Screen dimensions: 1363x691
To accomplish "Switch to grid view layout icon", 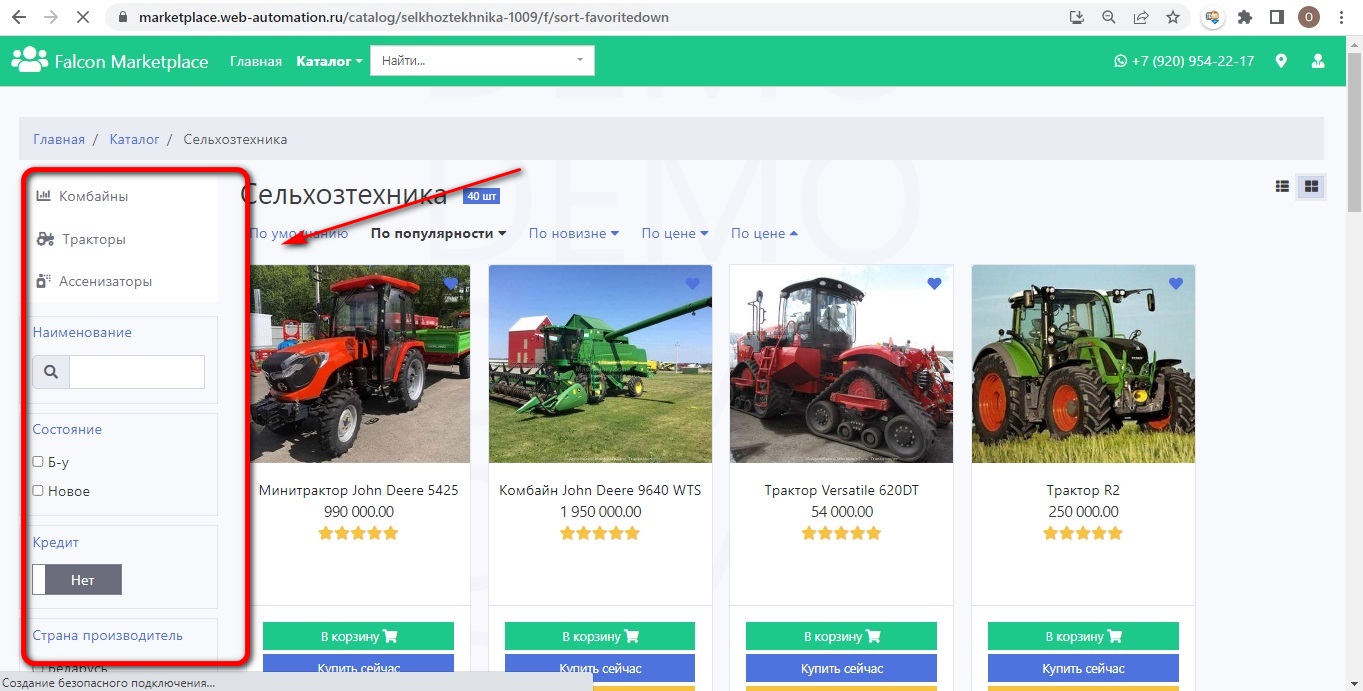I will (x=1311, y=186).
